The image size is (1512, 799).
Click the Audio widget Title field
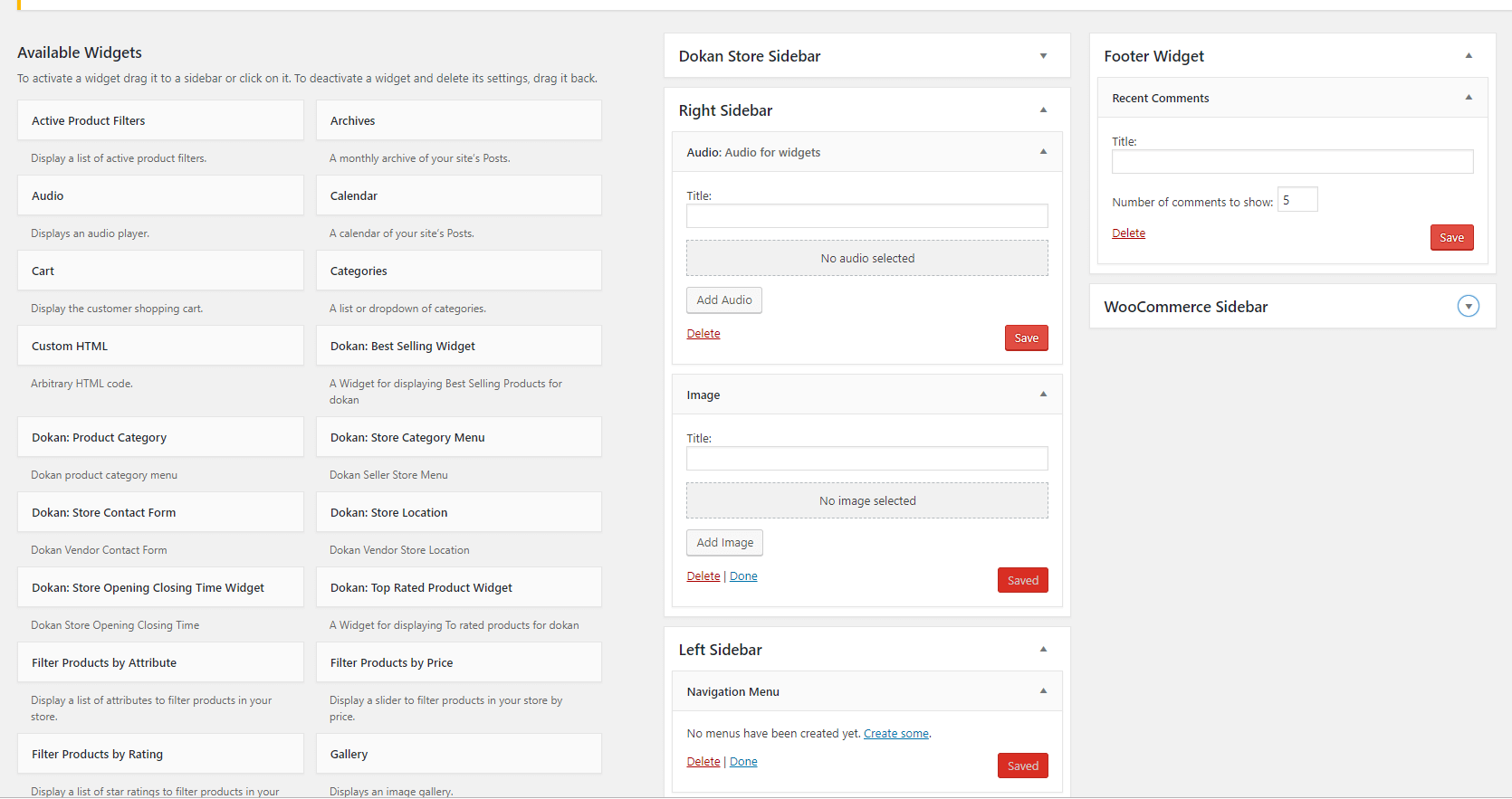[x=866, y=215]
